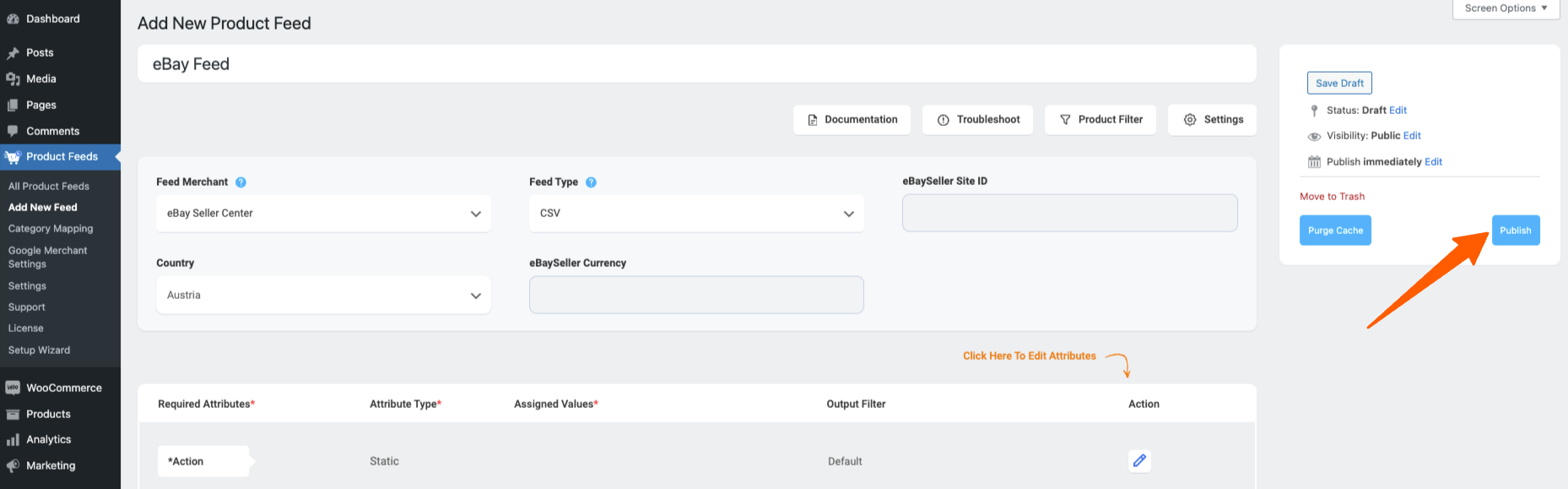1568x489 pixels.
Task: Click Move to Trash link
Action: [x=1332, y=197]
